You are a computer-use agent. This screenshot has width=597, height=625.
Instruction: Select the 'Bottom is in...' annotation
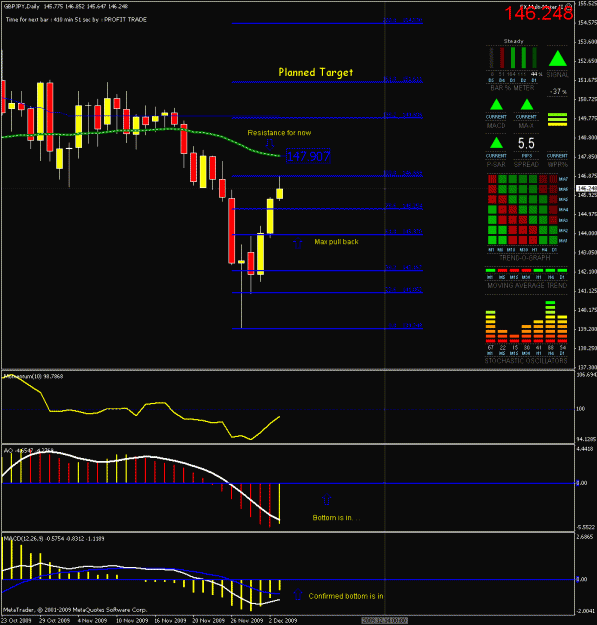click(336, 517)
